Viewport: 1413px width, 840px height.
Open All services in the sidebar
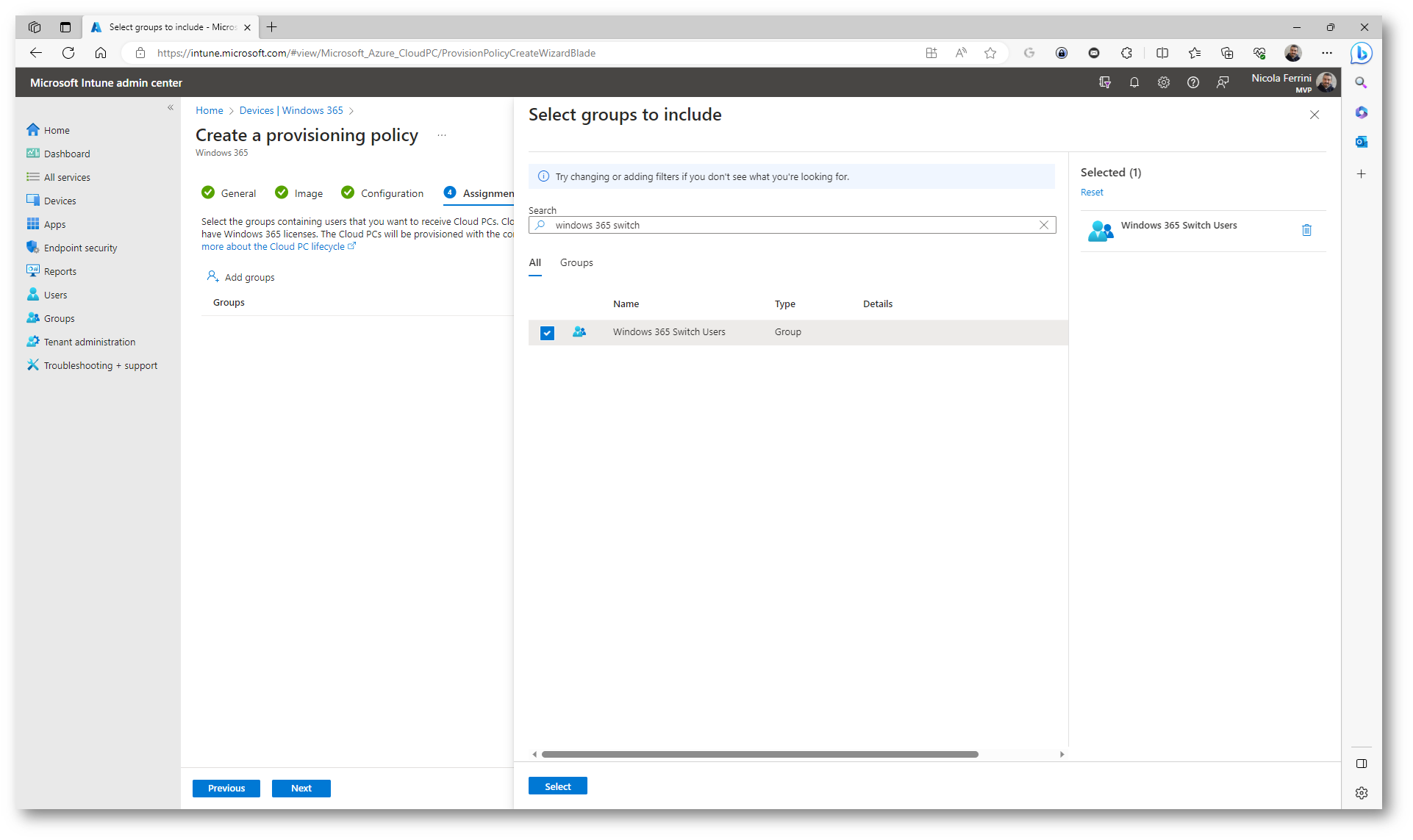[67, 177]
